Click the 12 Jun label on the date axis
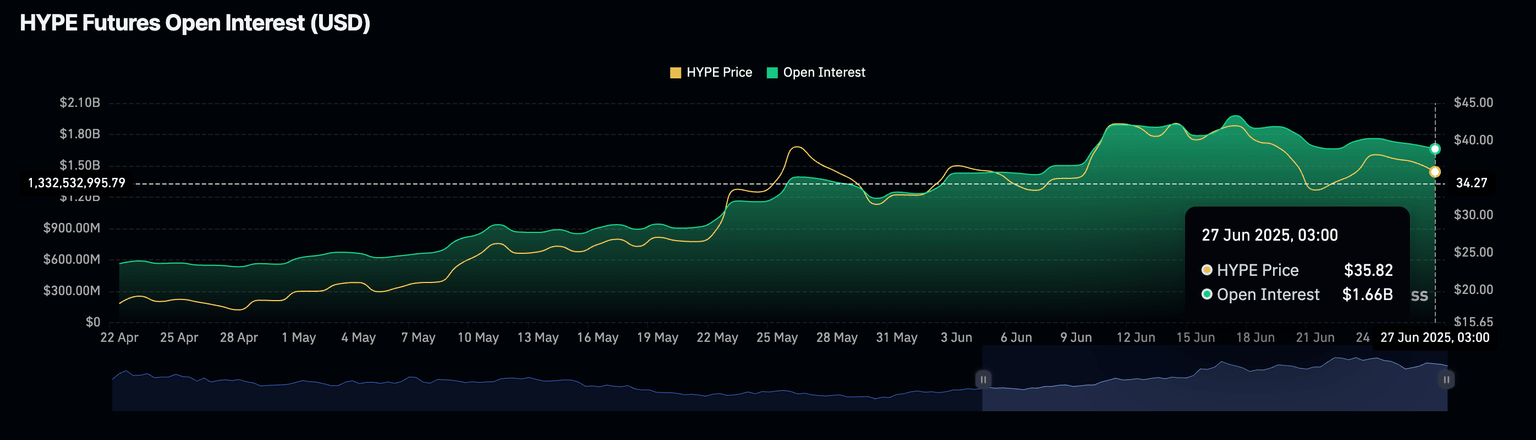Viewport: 1536px width, 440px height. (x=1136, y=338)
